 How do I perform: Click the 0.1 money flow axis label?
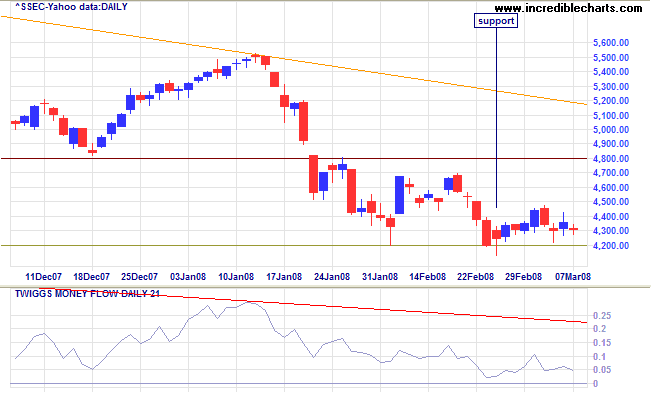[x=600, y=357]
